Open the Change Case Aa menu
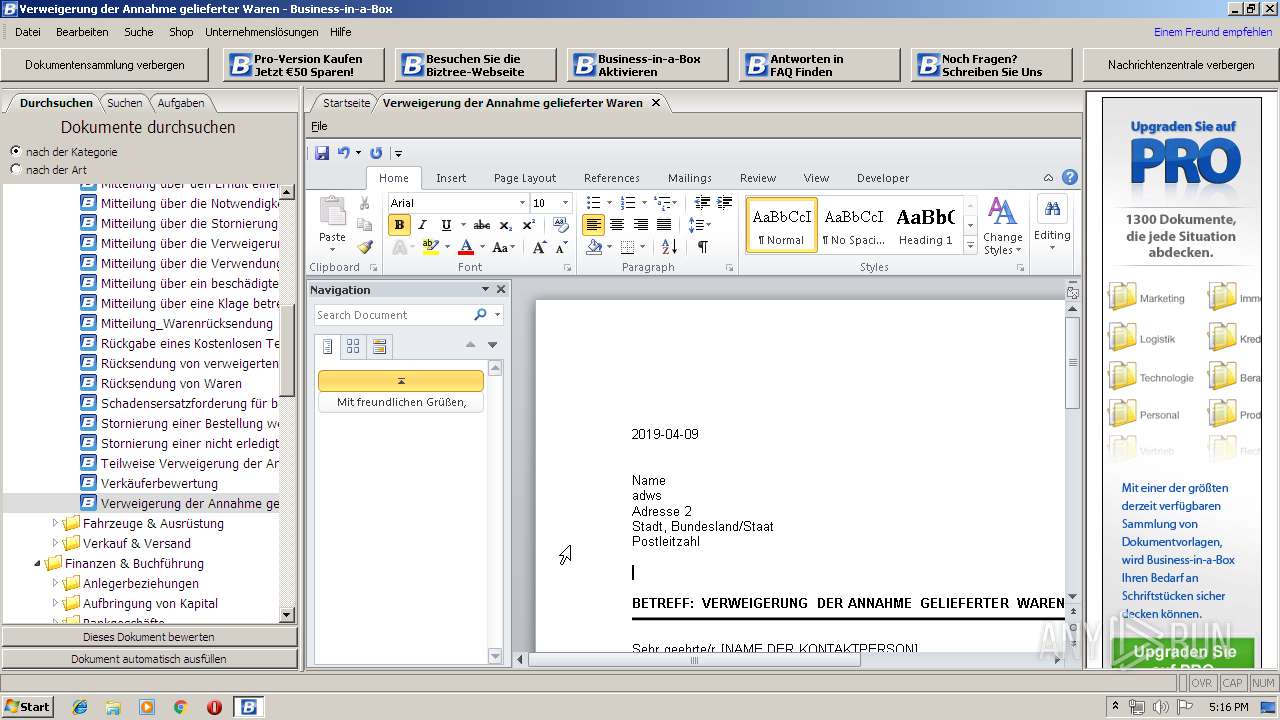This screenshot has height=720, width=1280. (x=503, y=247)
